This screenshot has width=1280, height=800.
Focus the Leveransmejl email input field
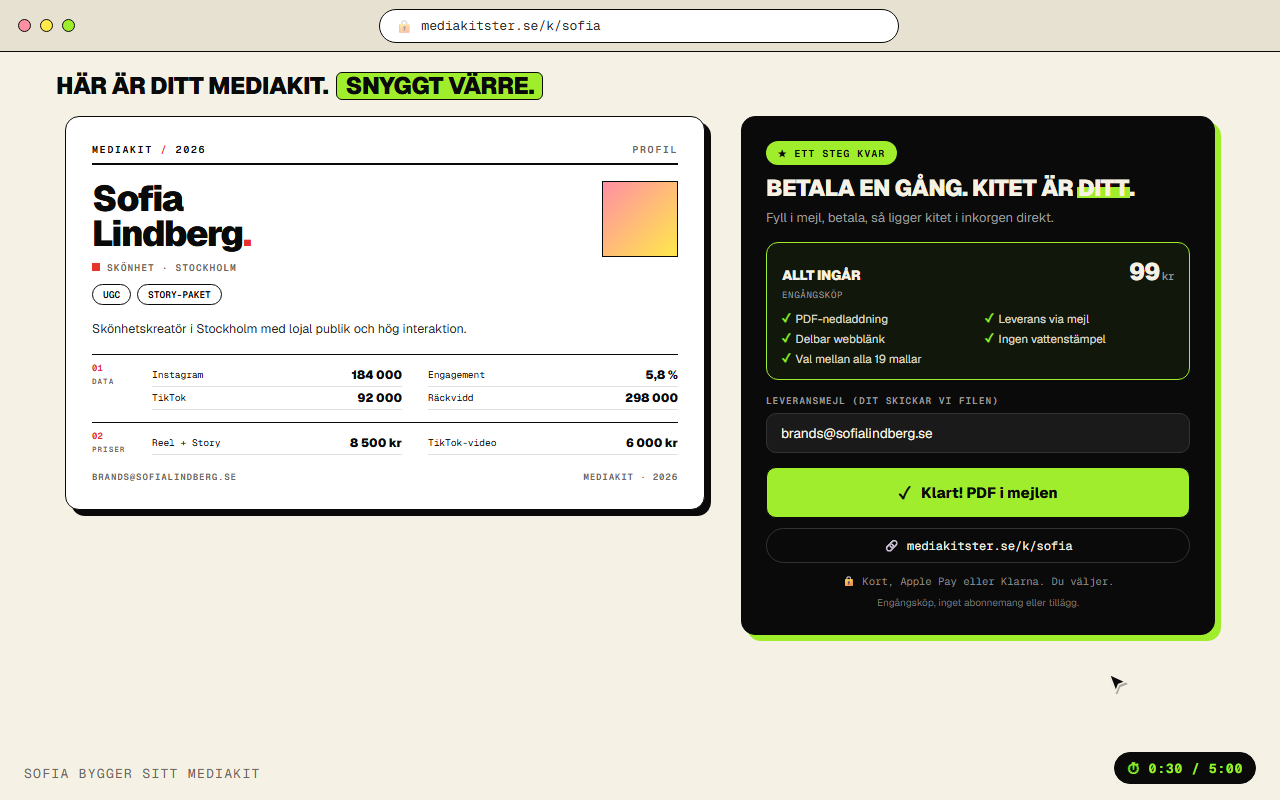click(978, 433)
